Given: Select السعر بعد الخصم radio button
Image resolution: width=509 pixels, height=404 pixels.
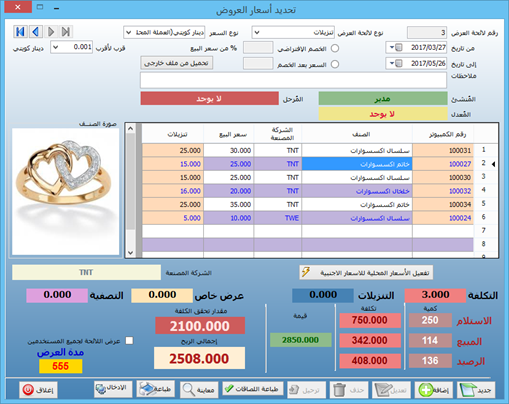Looking at the screenshot, I should click(x=335, y=64).
